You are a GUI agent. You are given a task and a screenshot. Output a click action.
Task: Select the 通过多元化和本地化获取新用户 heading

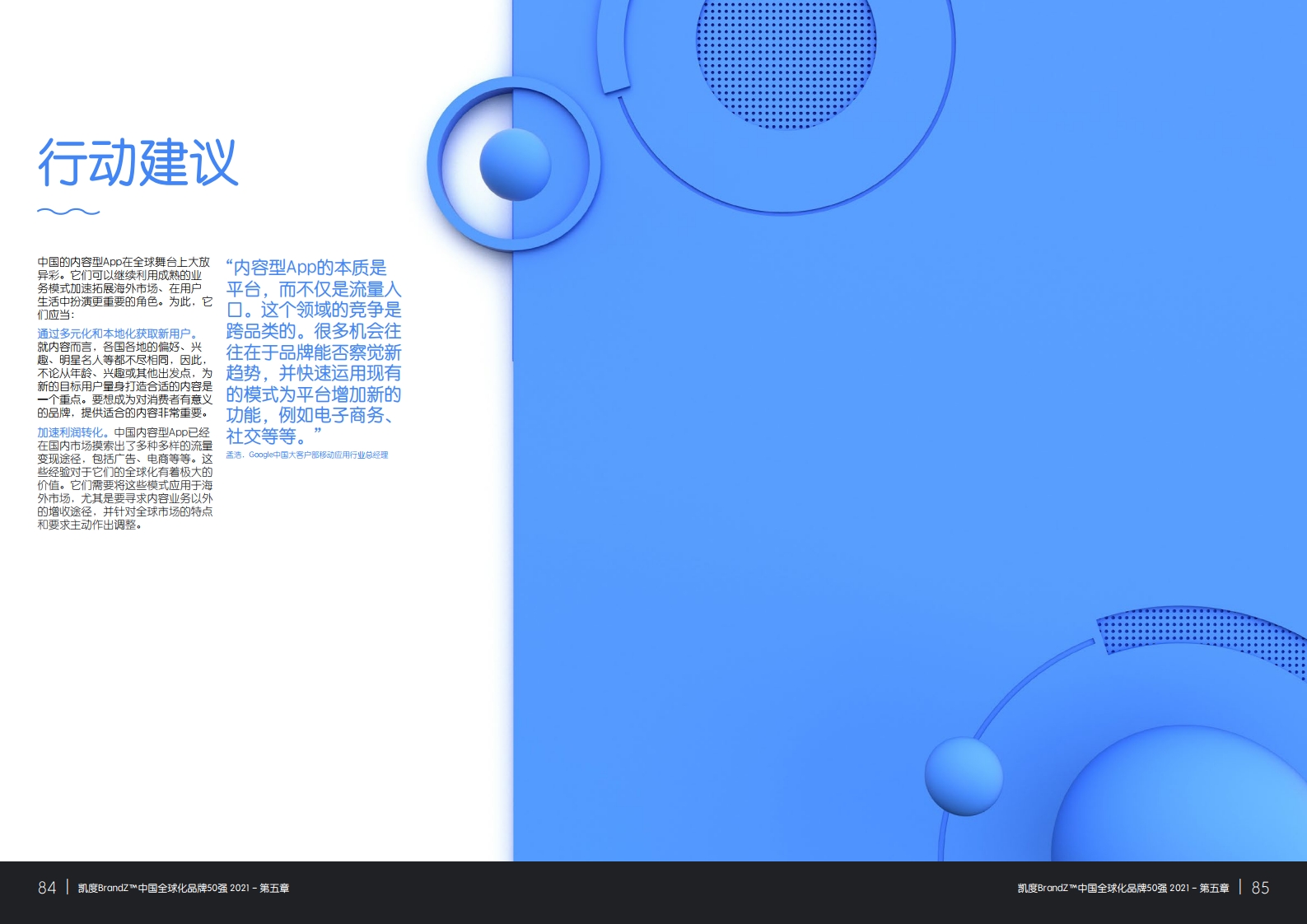pyautogui.click(x=117, y=334)
